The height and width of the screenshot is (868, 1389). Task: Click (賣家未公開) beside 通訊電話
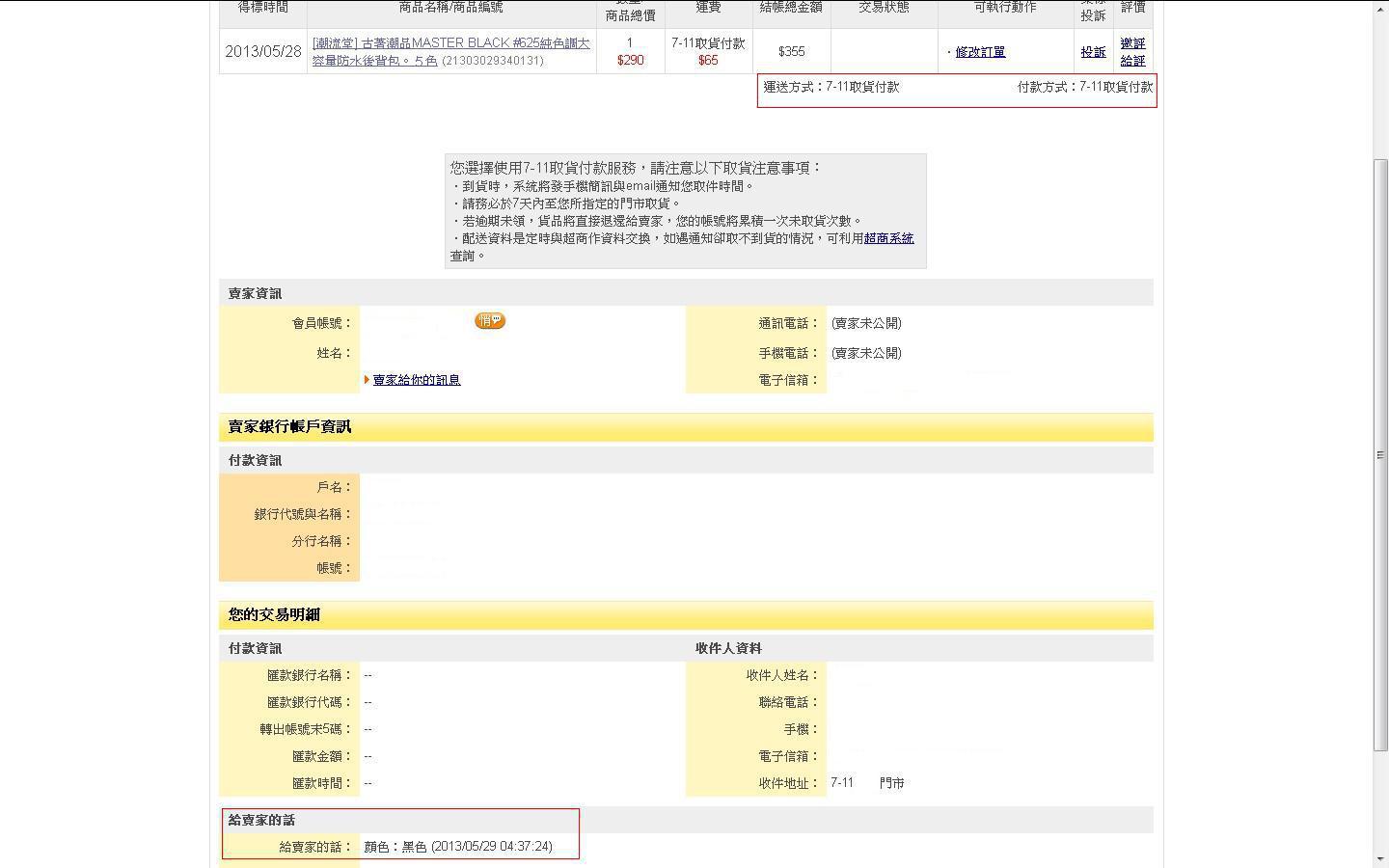(x=866, y=323)
